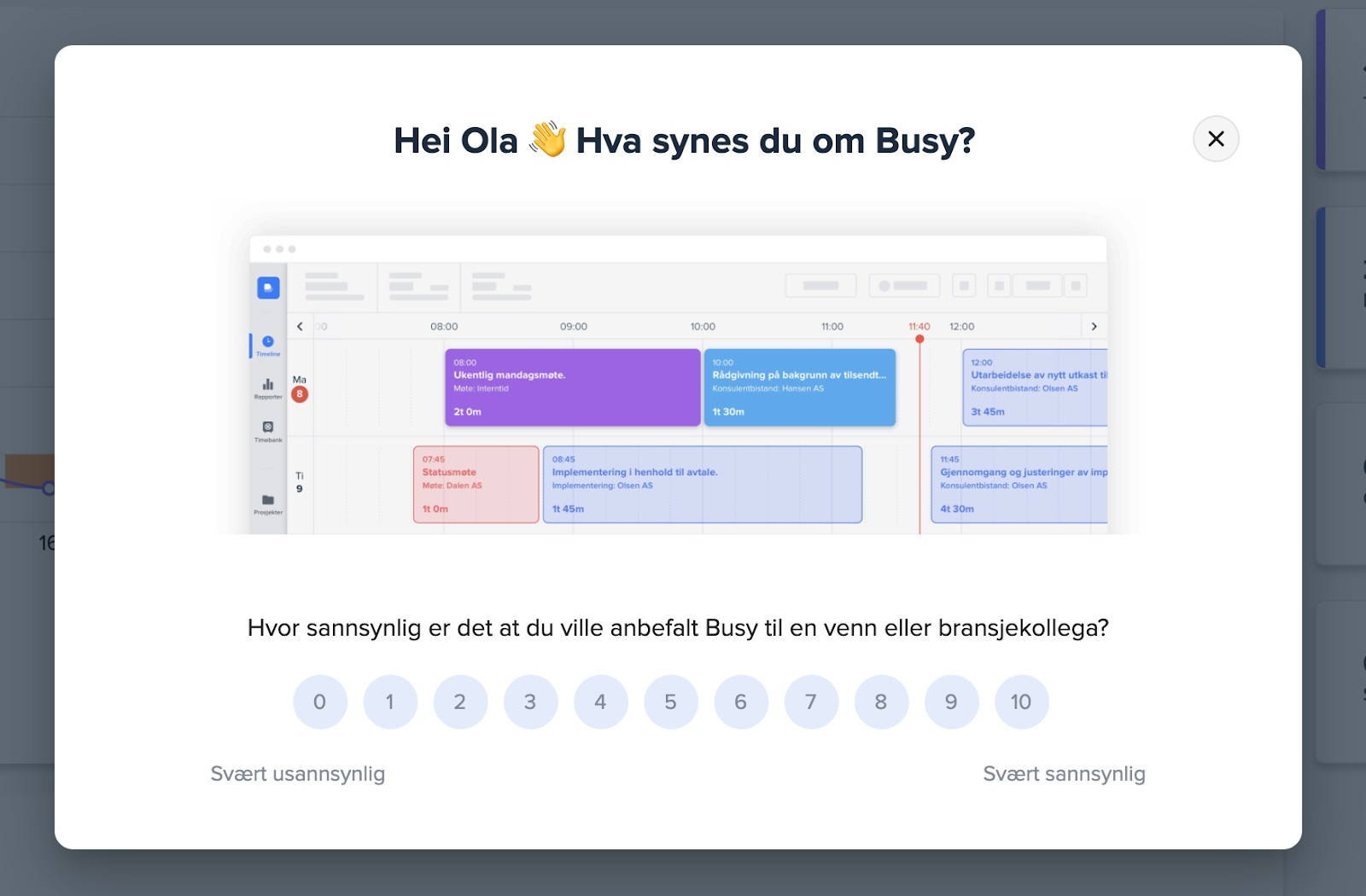This screenshot has height=896, width=1366.
Task: Click the Busy timeline preview image
Action: 678,384
